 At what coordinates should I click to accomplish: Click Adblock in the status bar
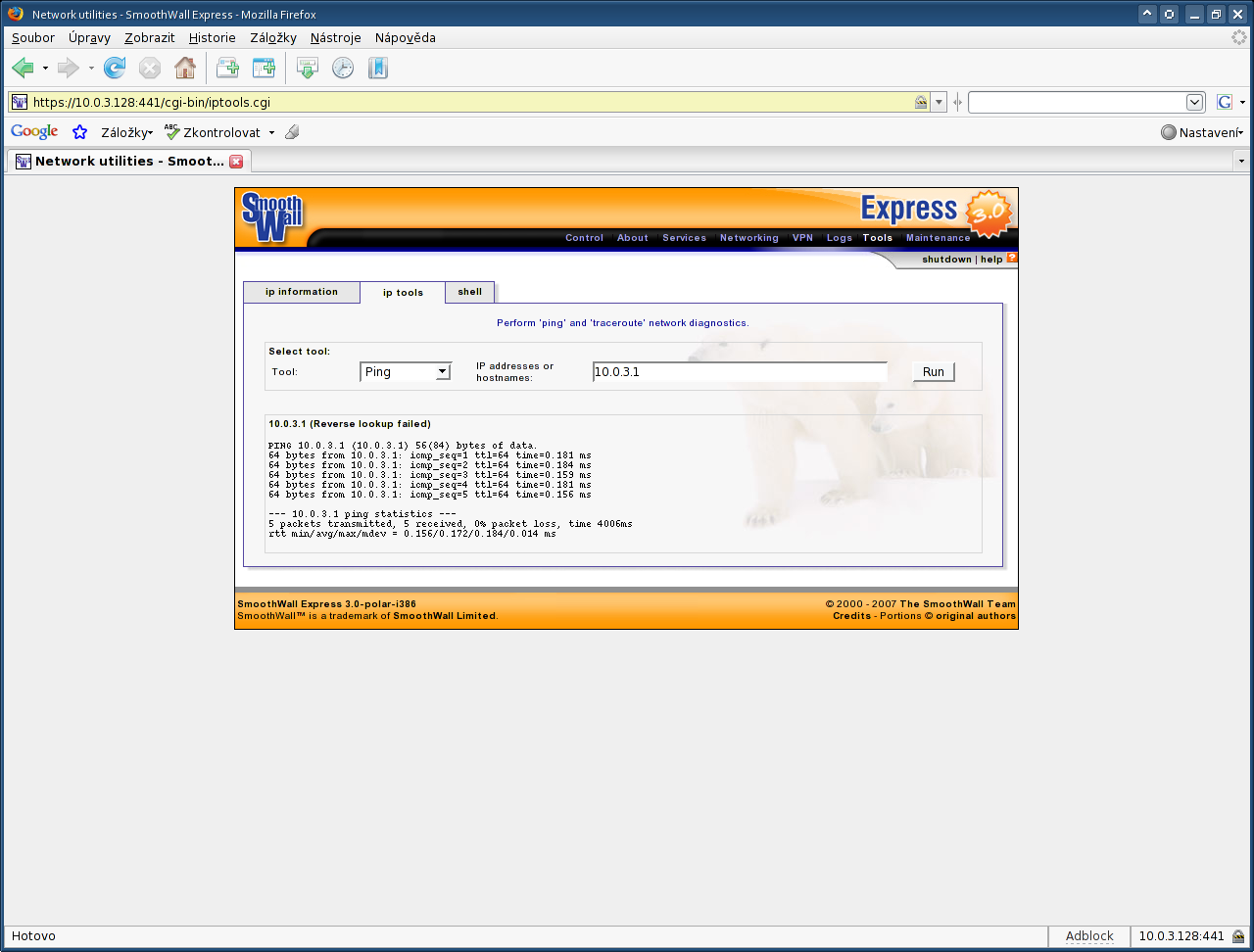1089,936
